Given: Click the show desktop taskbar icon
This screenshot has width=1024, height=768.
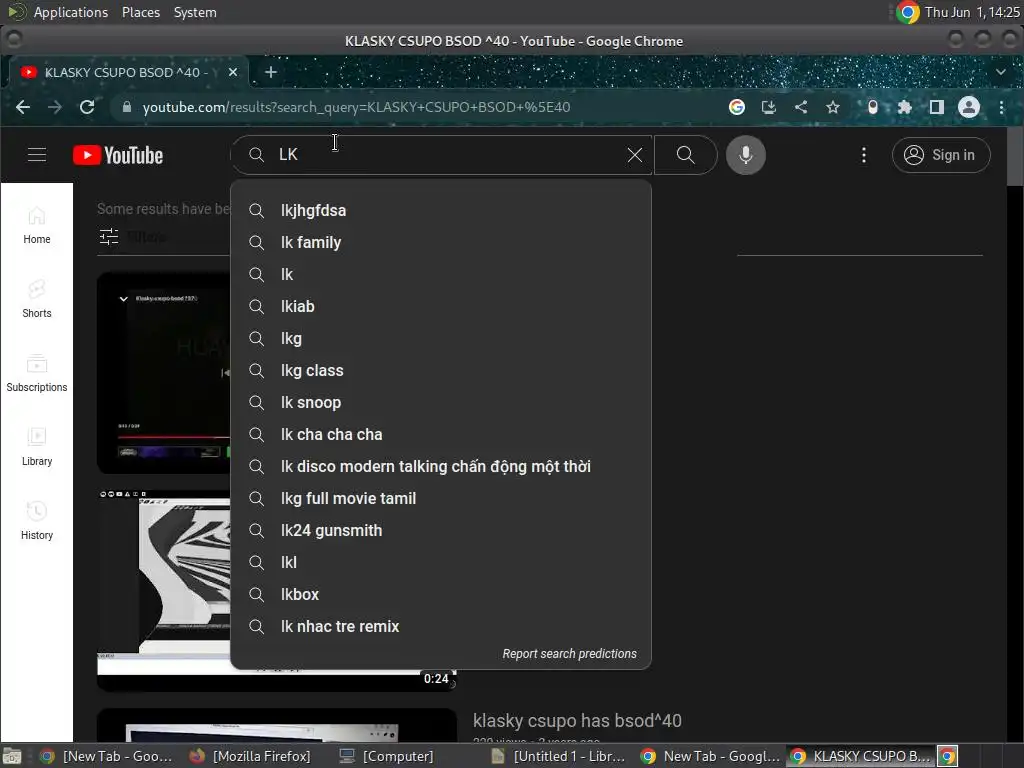Looking at the screenshot, I should click(12, 756).
